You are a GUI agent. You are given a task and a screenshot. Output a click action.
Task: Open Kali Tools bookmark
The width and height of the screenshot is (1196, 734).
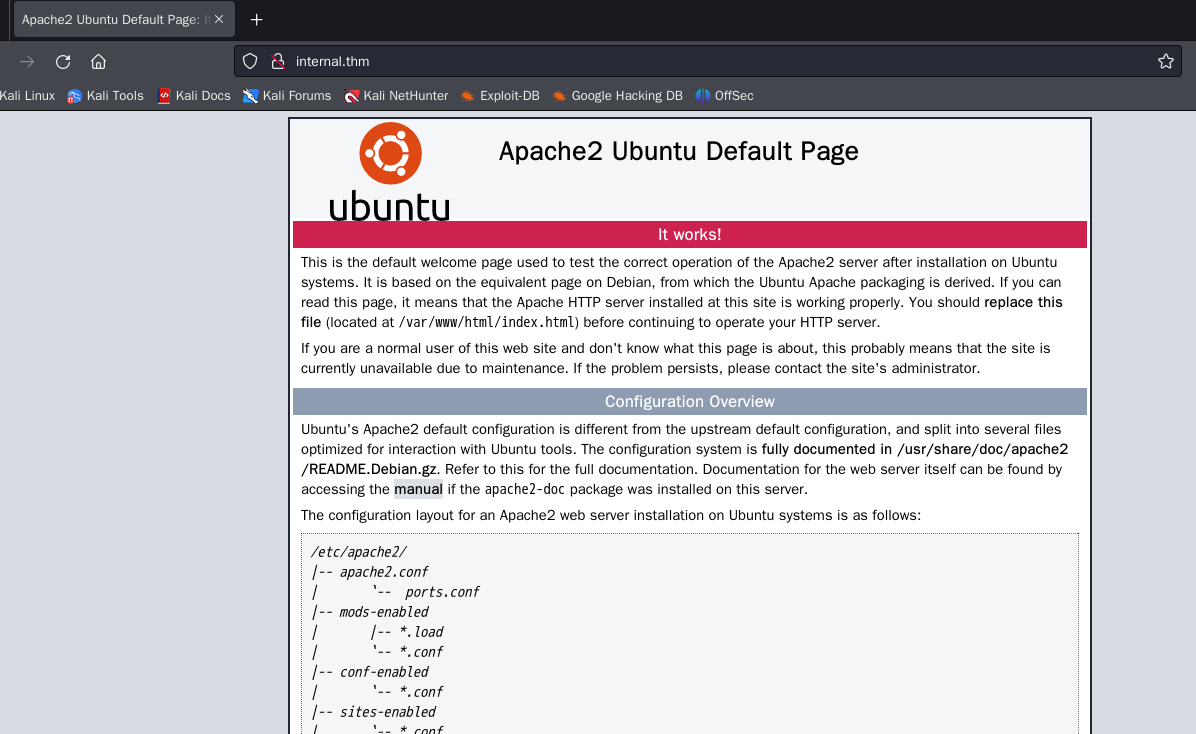pos(105,96)
